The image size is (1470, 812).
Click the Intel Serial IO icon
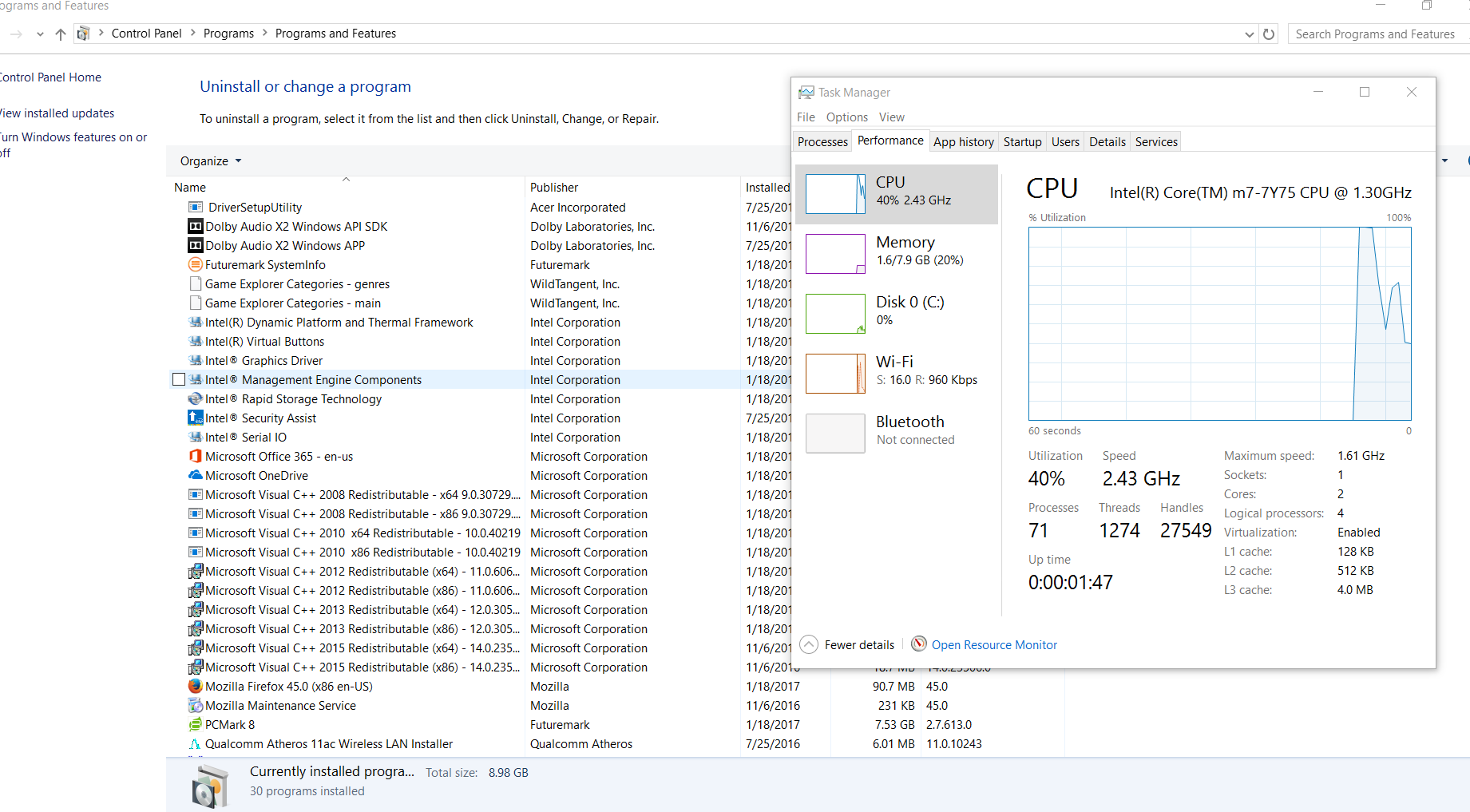[x=196, y=437]
